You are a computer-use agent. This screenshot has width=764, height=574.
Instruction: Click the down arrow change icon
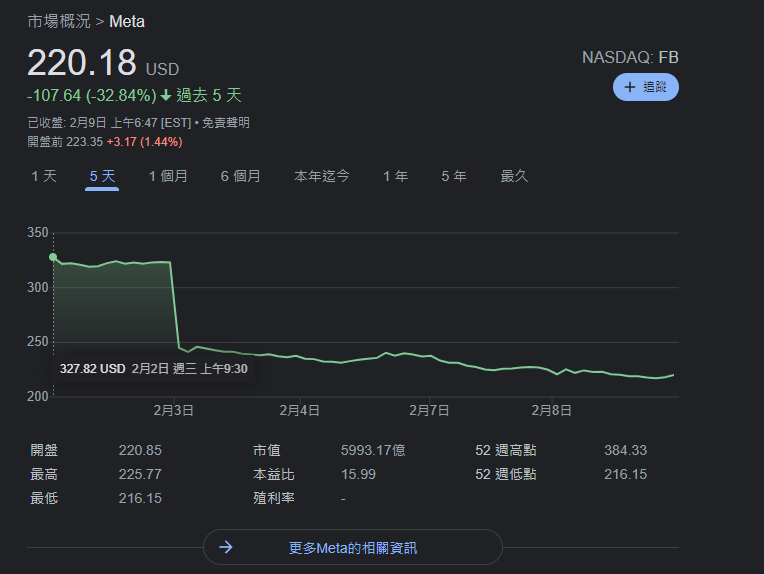[x=166, y=95]
